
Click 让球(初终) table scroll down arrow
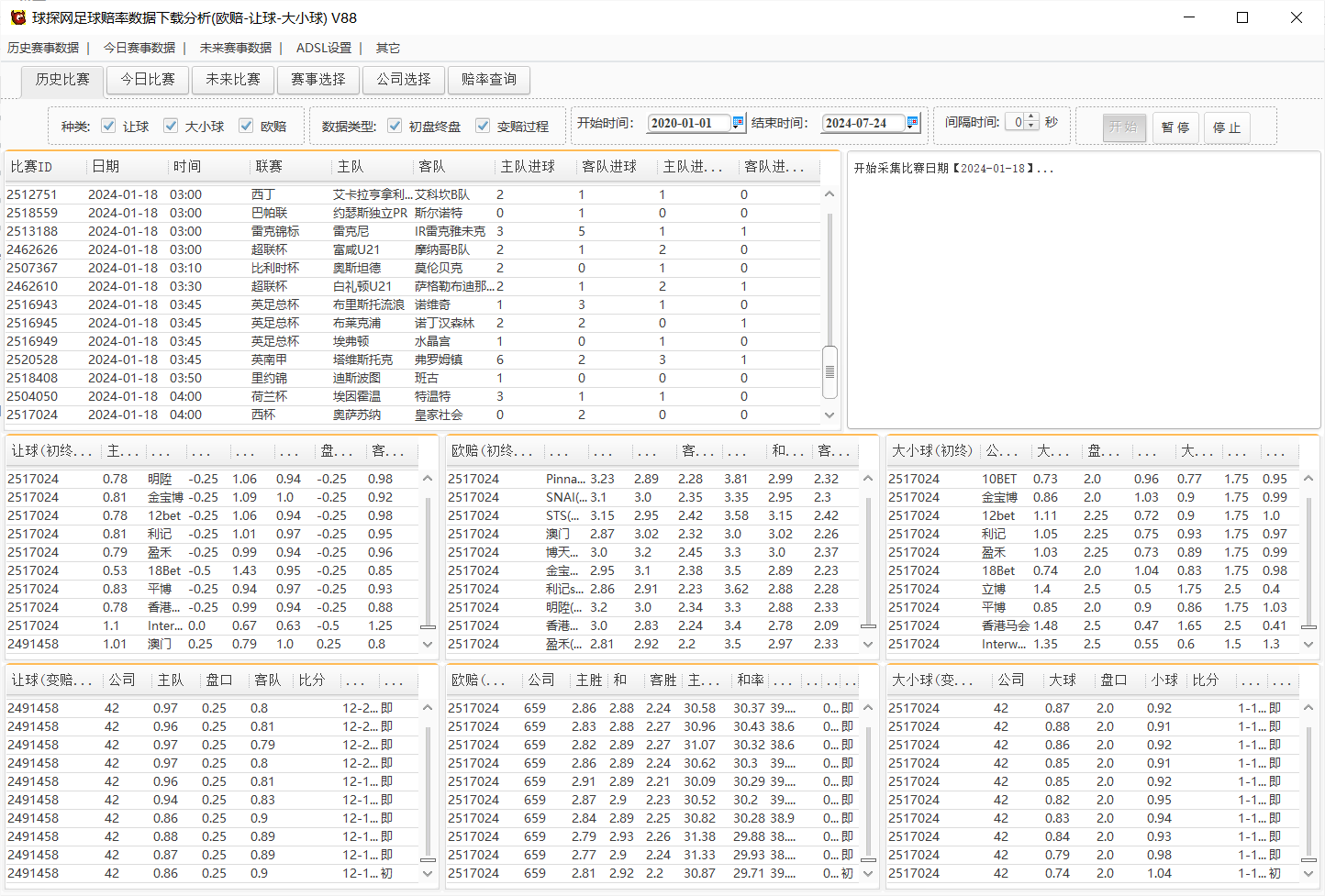pos(428,644)
